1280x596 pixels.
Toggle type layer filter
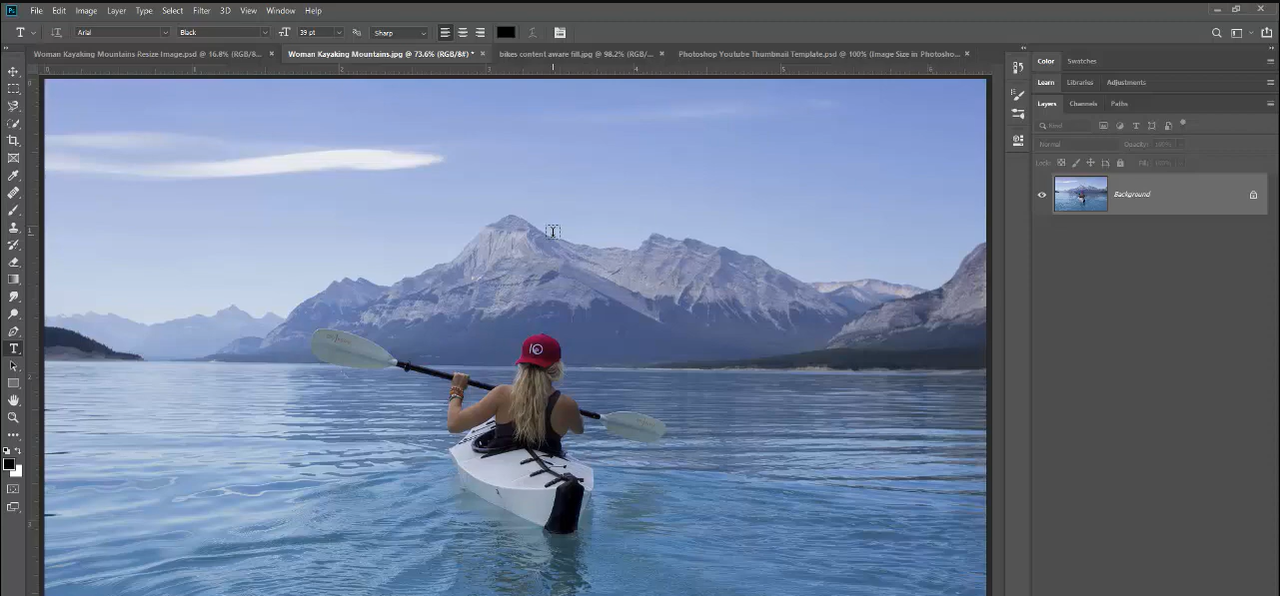pyautogui.click(x=1136, y=126)
